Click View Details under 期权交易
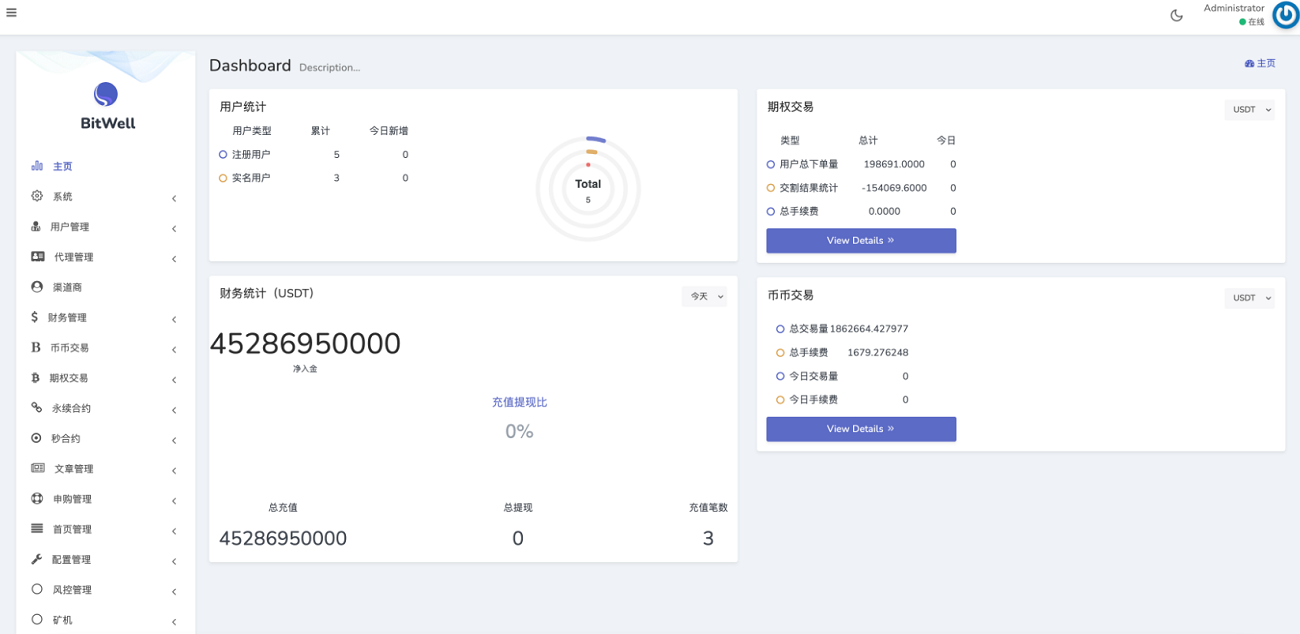Image resolution: width=1300 pixels, height=634 pixels. pyautogui.click(x=860, y=241)
